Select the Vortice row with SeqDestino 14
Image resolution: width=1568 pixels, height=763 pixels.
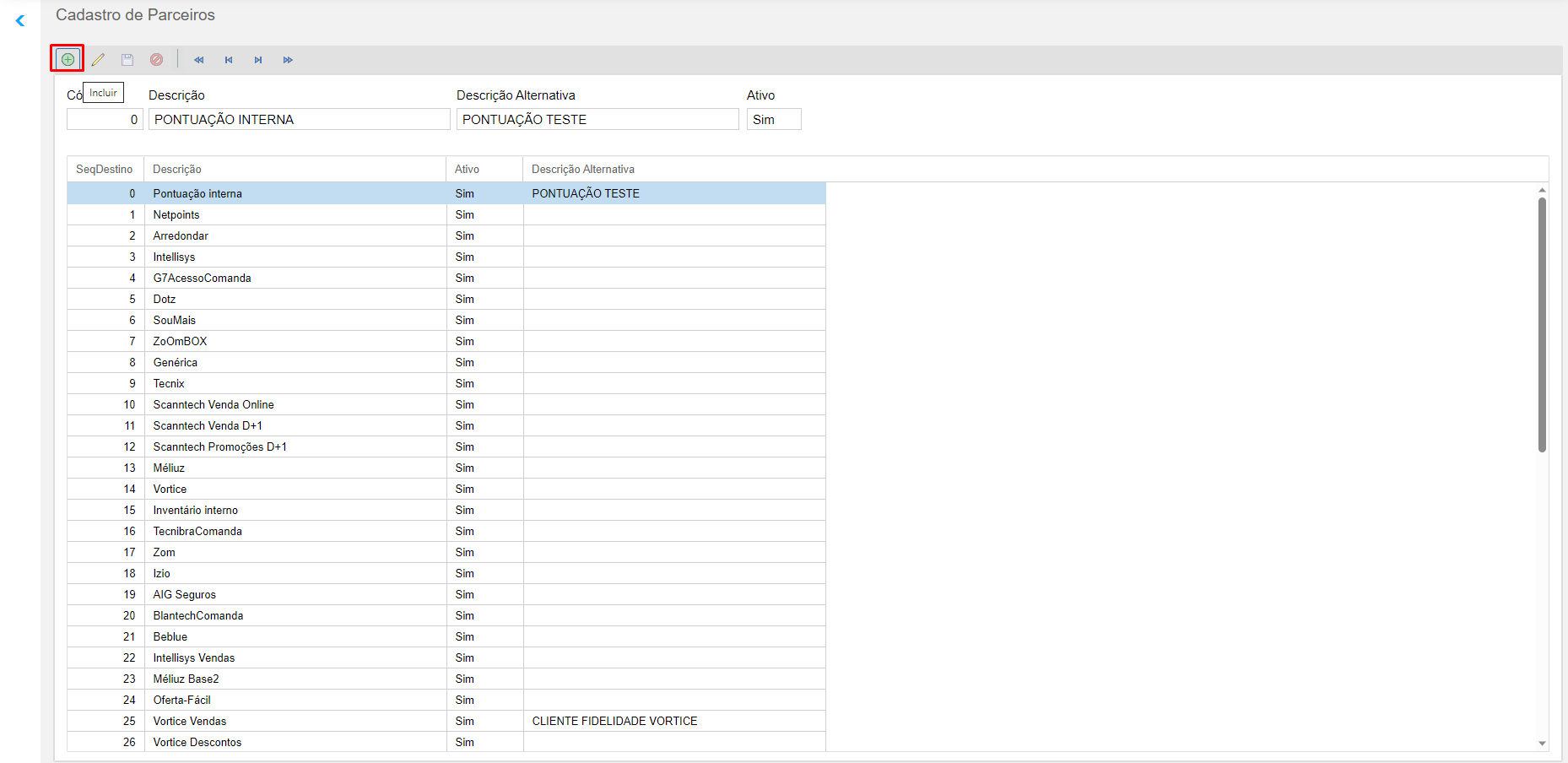[446, 489]
